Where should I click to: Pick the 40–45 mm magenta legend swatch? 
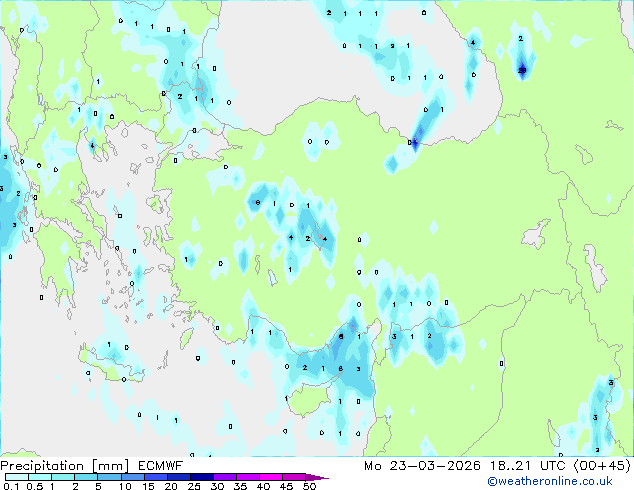(x=271, y=477)
